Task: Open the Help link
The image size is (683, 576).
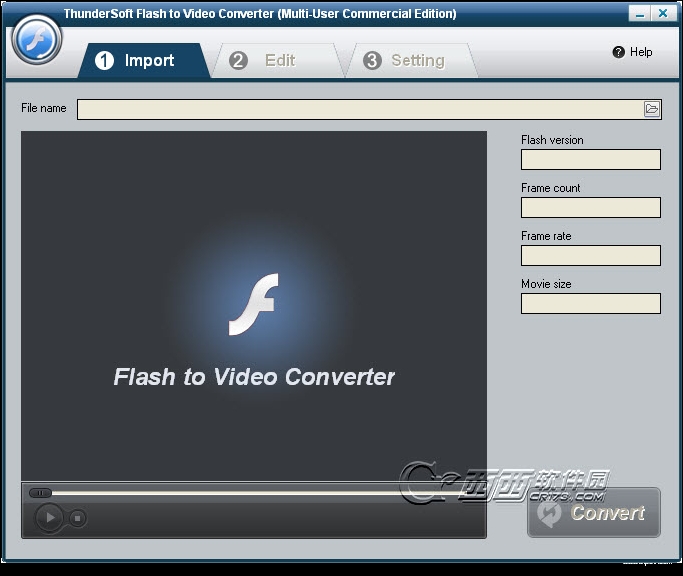Action: coord(641,52)
